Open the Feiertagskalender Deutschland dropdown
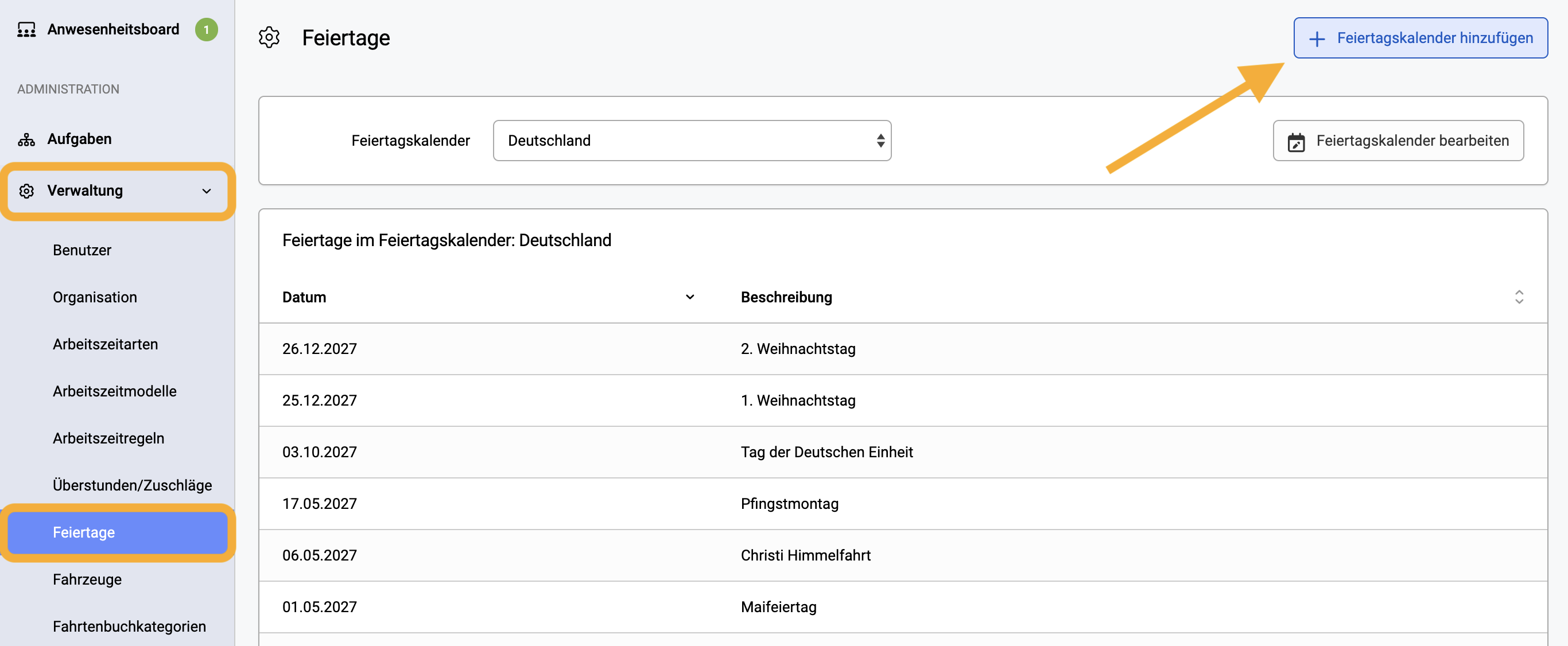 tap(692, 141)
